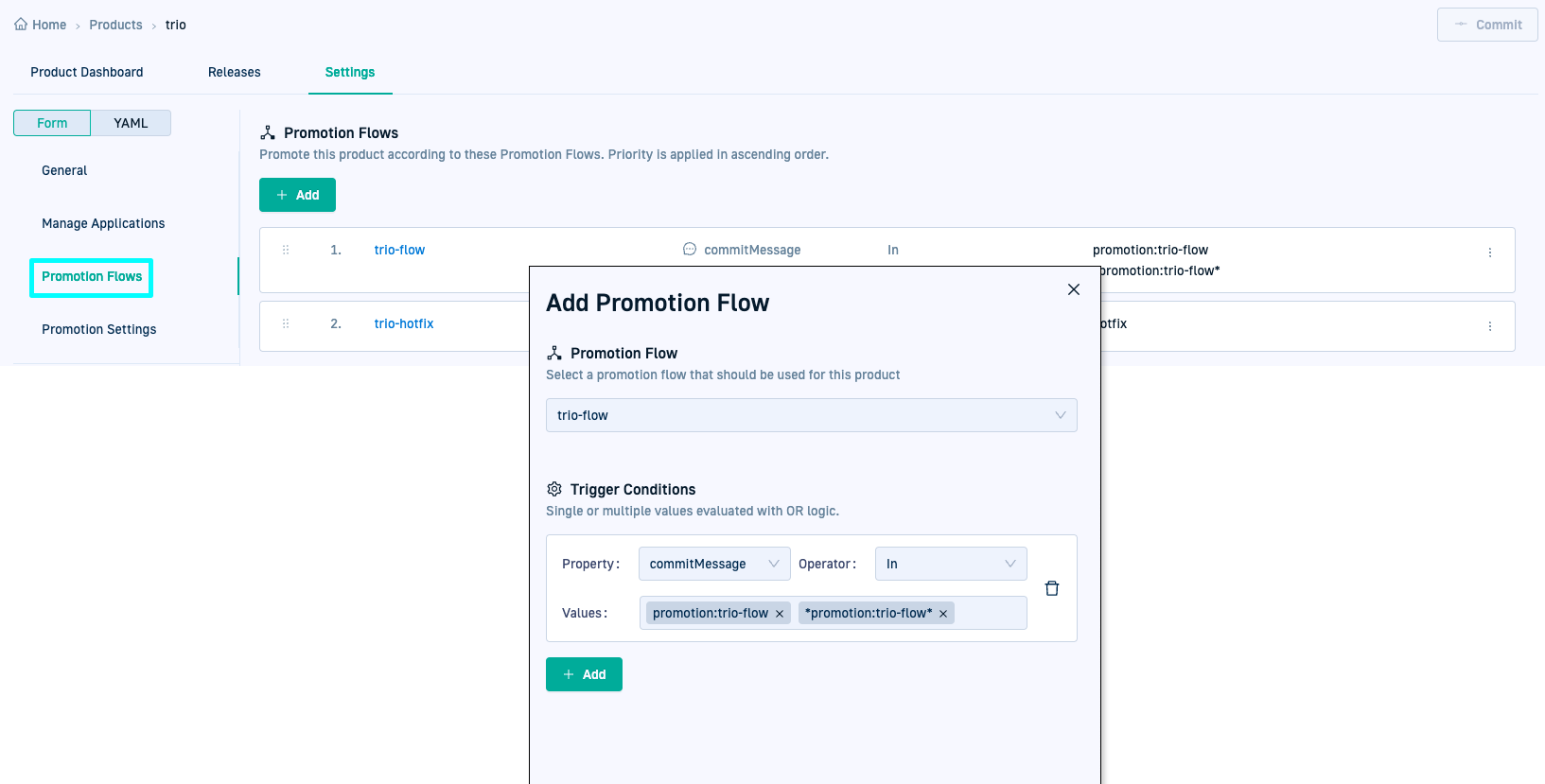
Task: Click the trash icon to delete trigger condition
Action: [x=1051, y=588]
